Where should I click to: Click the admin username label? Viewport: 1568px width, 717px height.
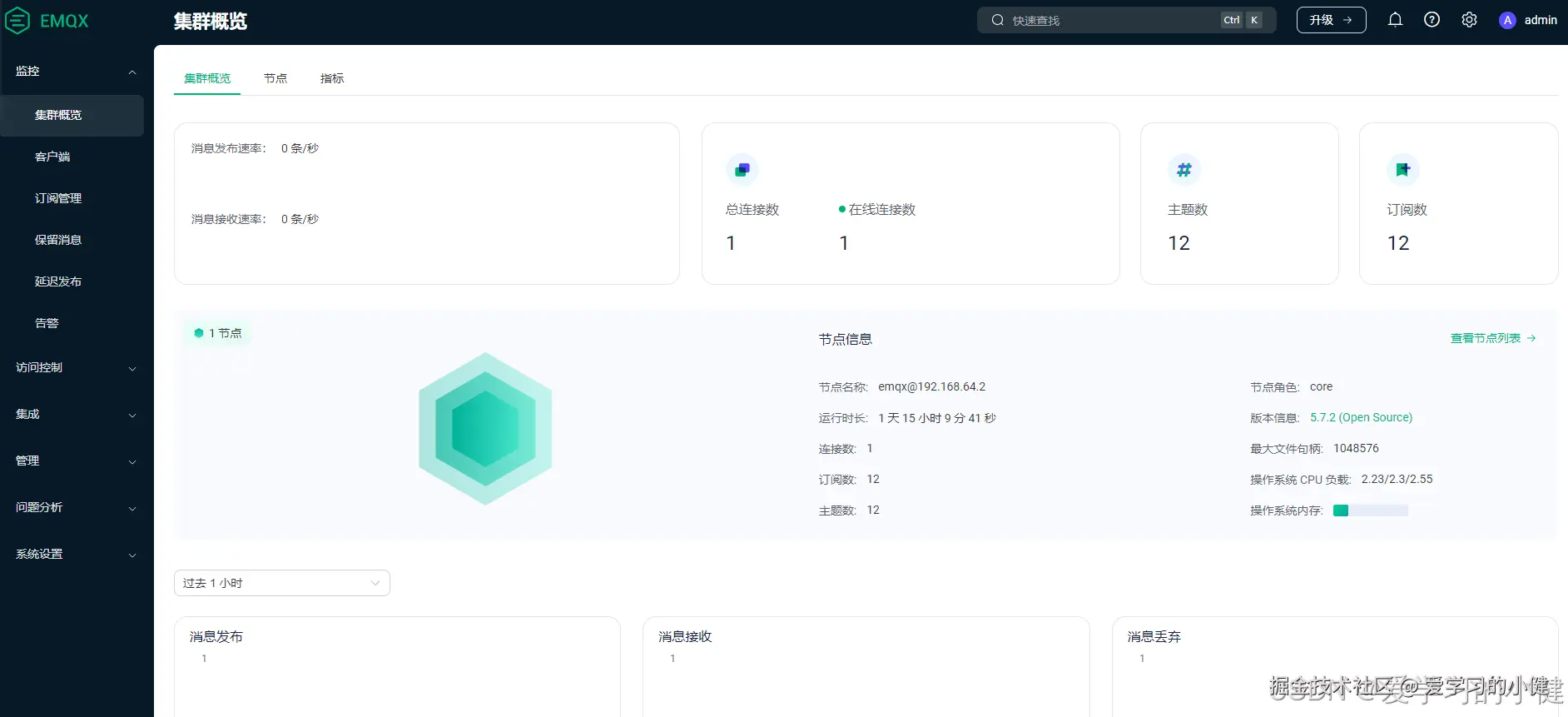[x=1541, y=20]
